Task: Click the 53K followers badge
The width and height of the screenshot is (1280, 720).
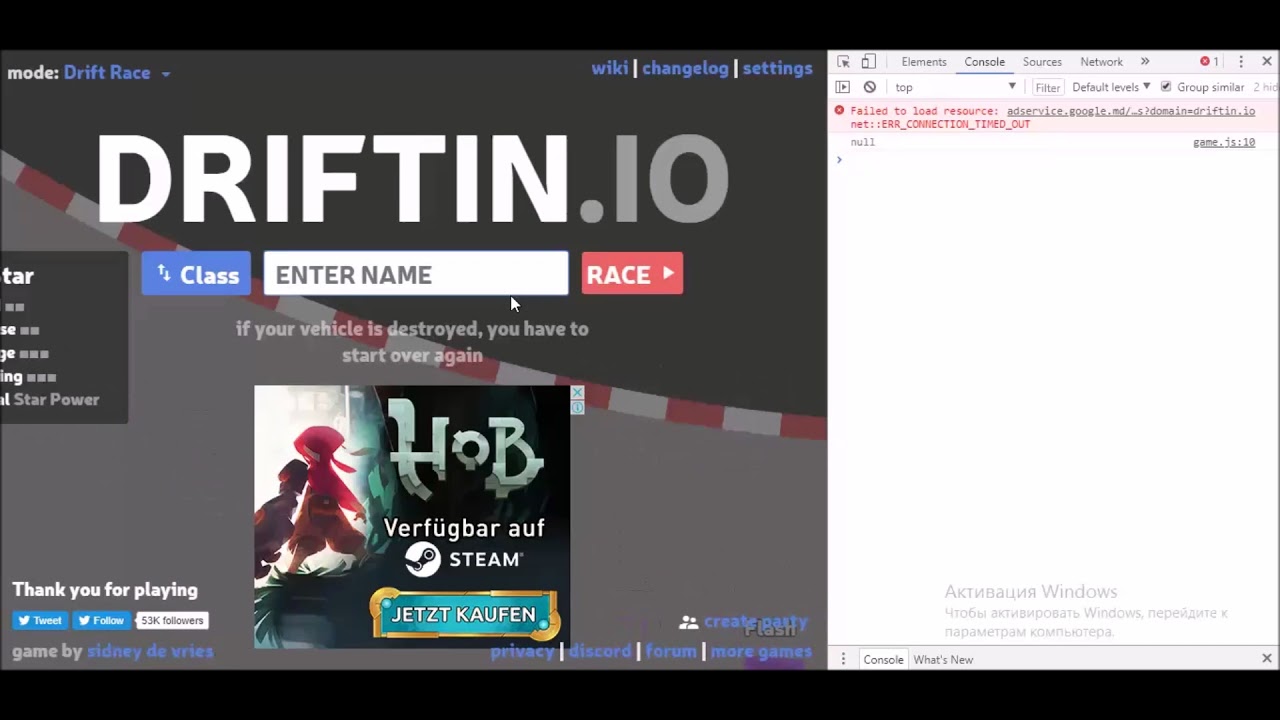Action: (x=172, y=620)
